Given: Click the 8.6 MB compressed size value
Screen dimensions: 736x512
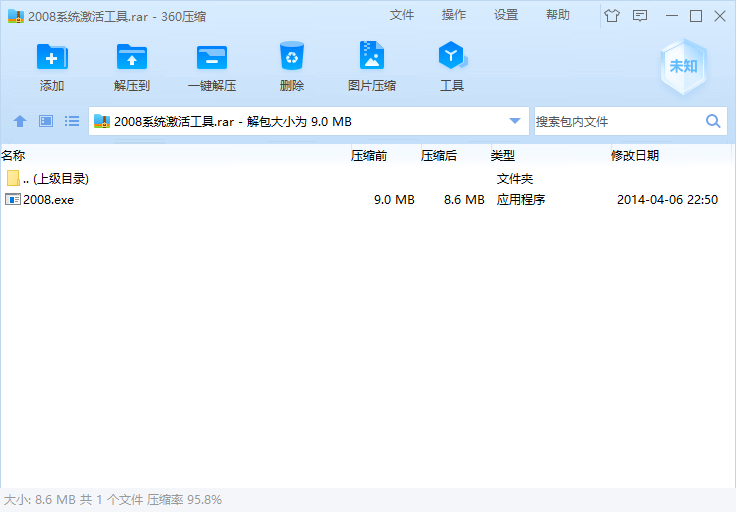Looking at the screenshot, I should tap(464, 200).
